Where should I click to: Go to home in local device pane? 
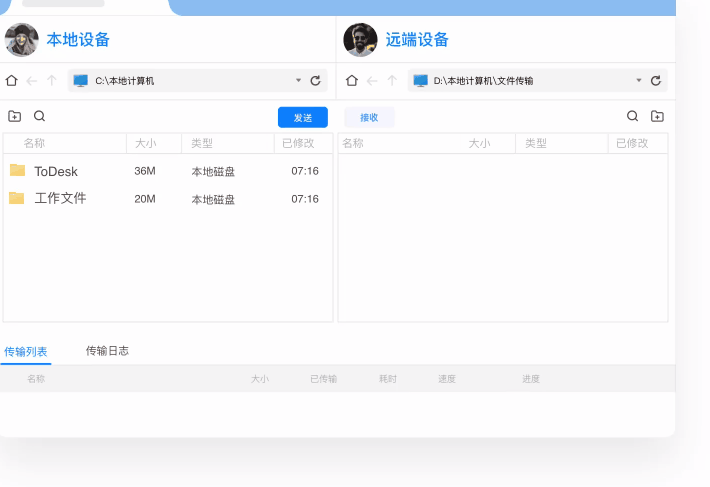click(x=11, y=81)
